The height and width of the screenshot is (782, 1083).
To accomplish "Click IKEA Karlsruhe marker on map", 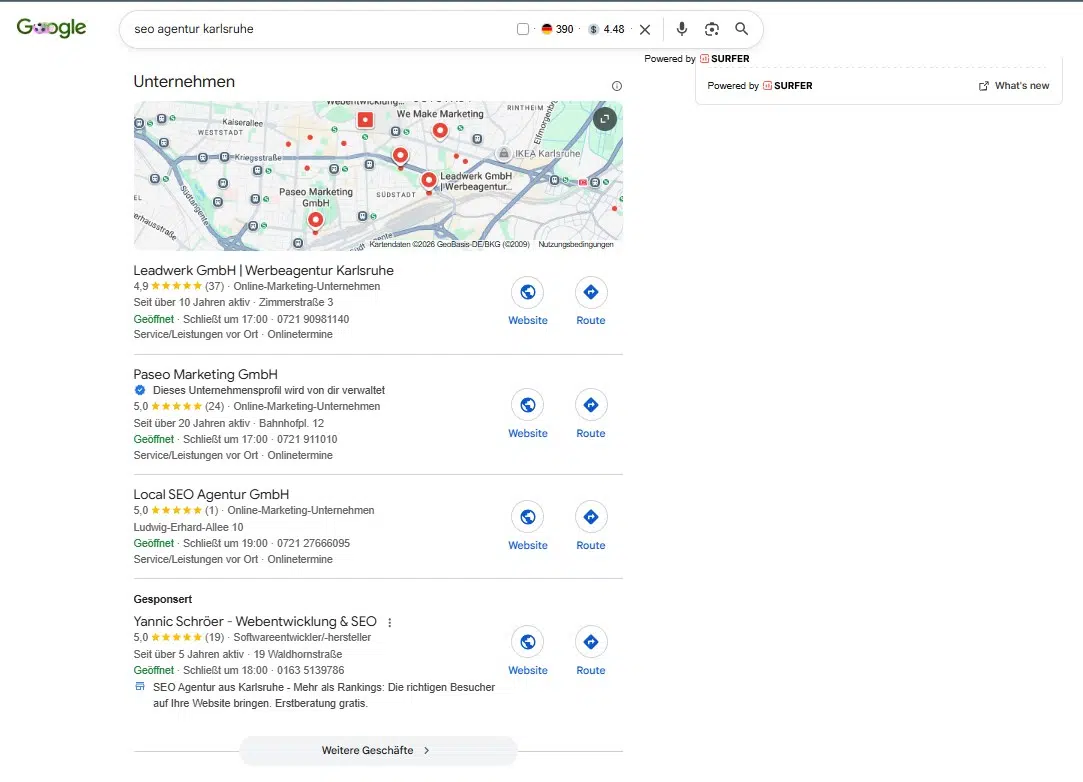I will tap(504, 153).
